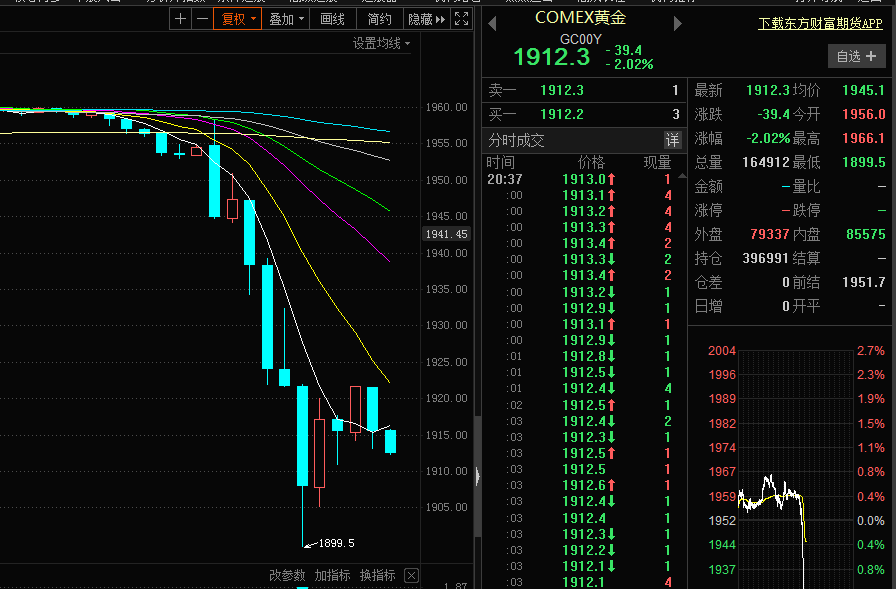Viewport: 896px width, 589px height.
Task: Click the 最低 1899.5 value
Action: coord(863,162)
